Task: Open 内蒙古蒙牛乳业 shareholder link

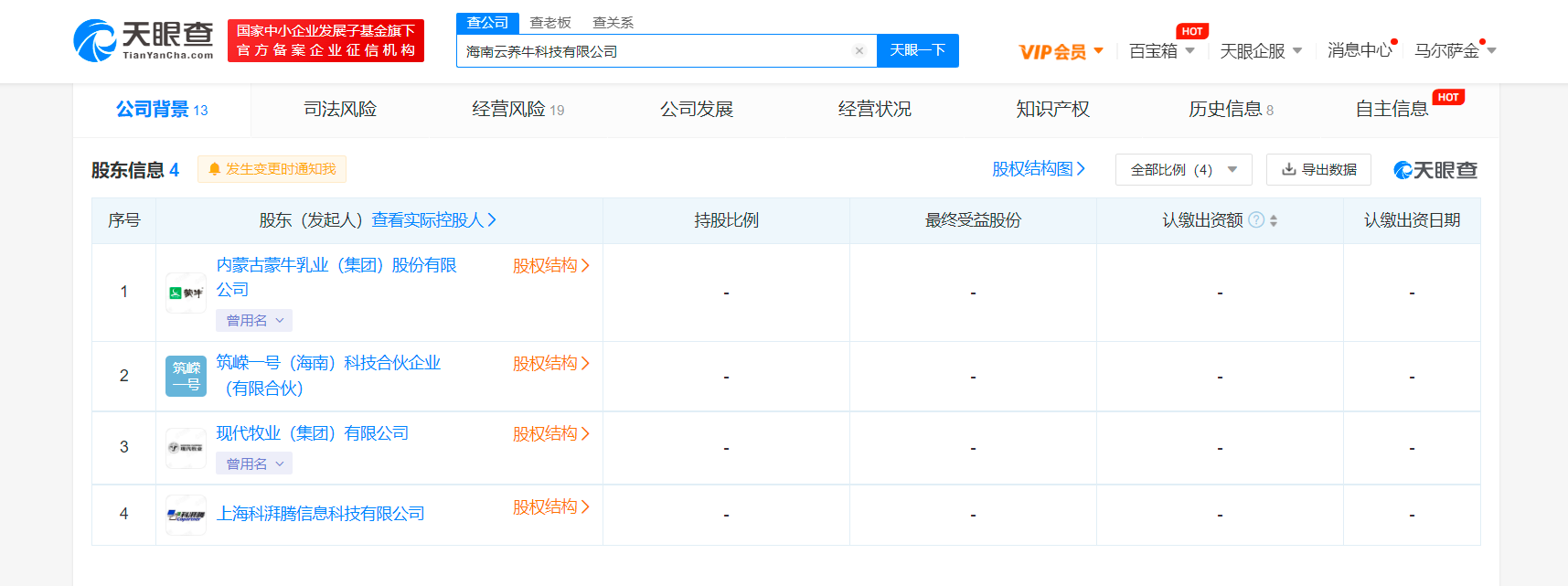Action: 336,277
